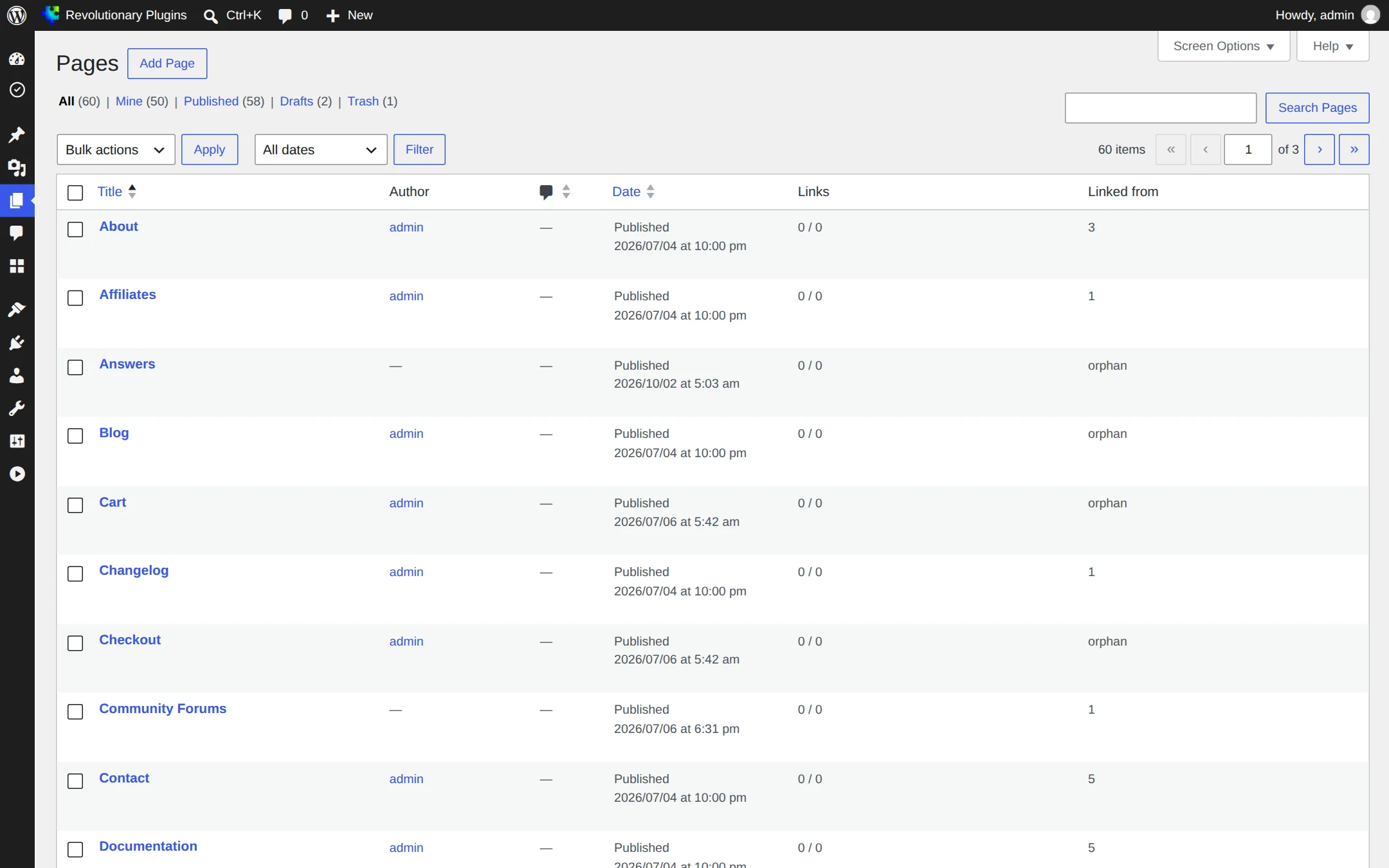Open Settings sliders icon

pos(17,441)
